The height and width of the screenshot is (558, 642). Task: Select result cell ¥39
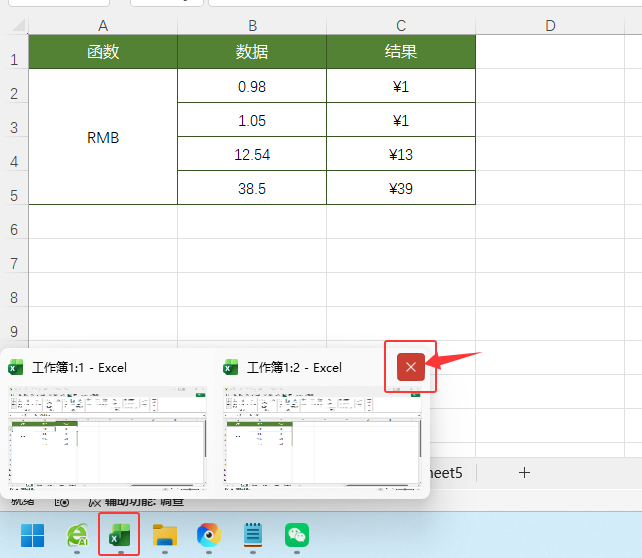pyautogui.click(x=401, y=188)
